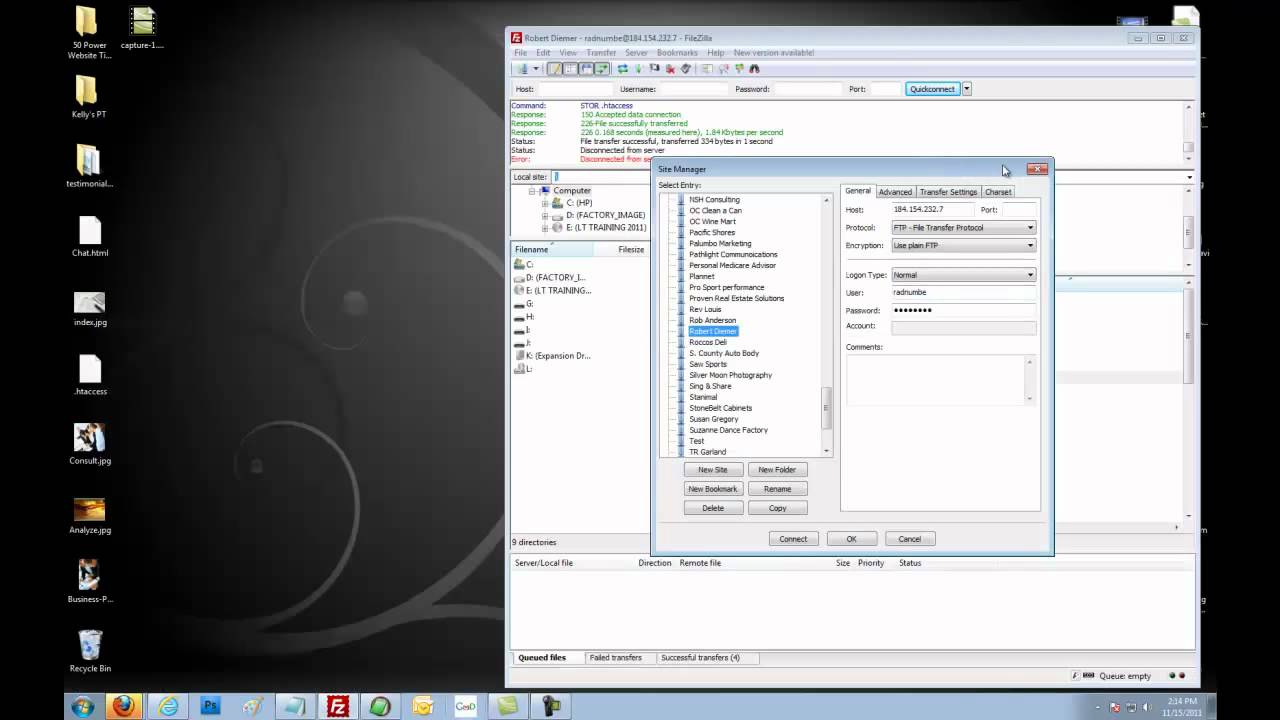Open the Transfer menu
Screen dimensions: 1280x720
coord(601,53)
